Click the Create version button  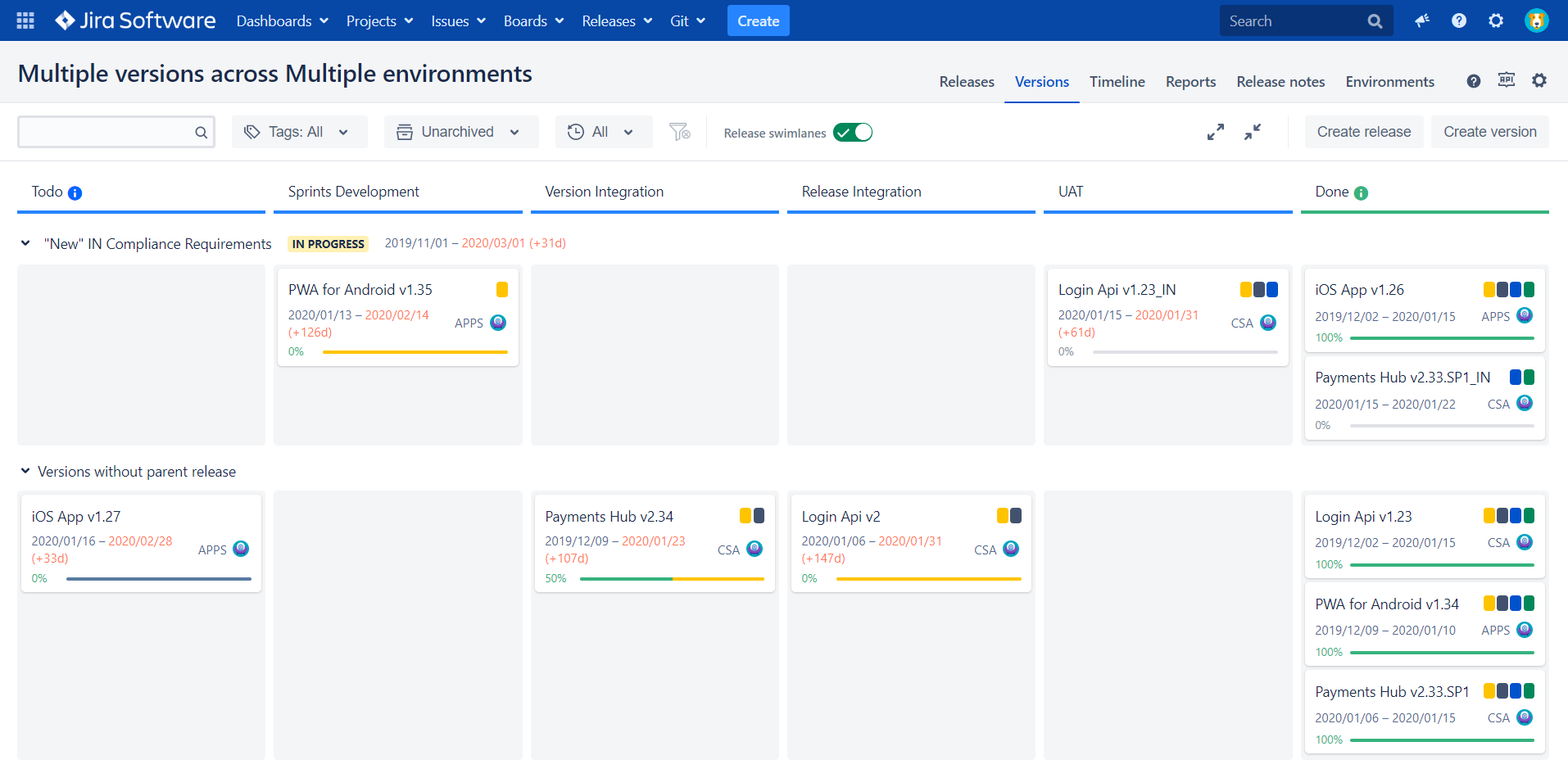(1489, 131)
